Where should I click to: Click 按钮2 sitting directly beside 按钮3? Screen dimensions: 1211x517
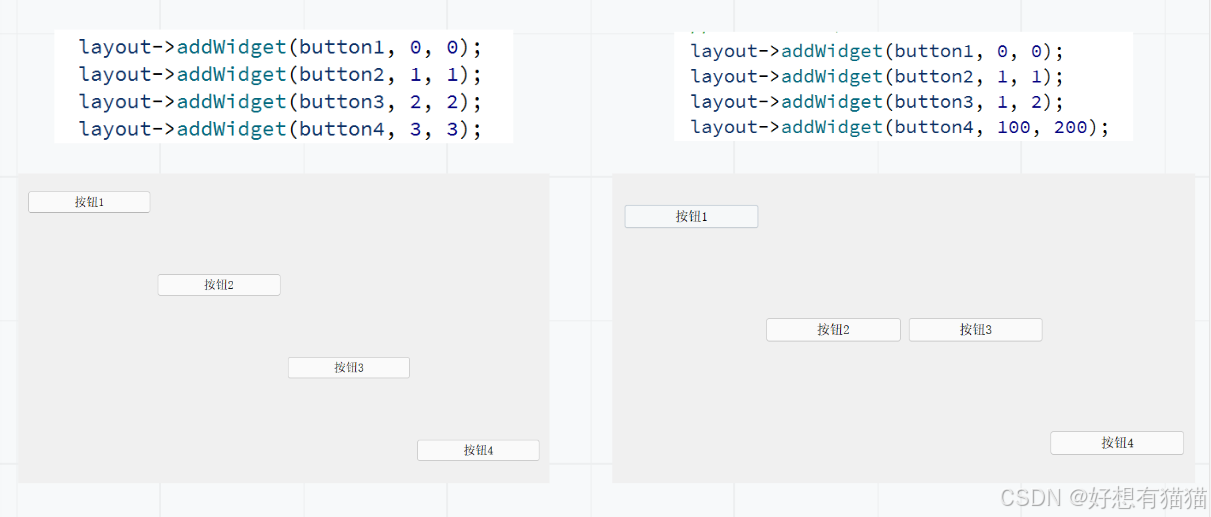(833, 330)
